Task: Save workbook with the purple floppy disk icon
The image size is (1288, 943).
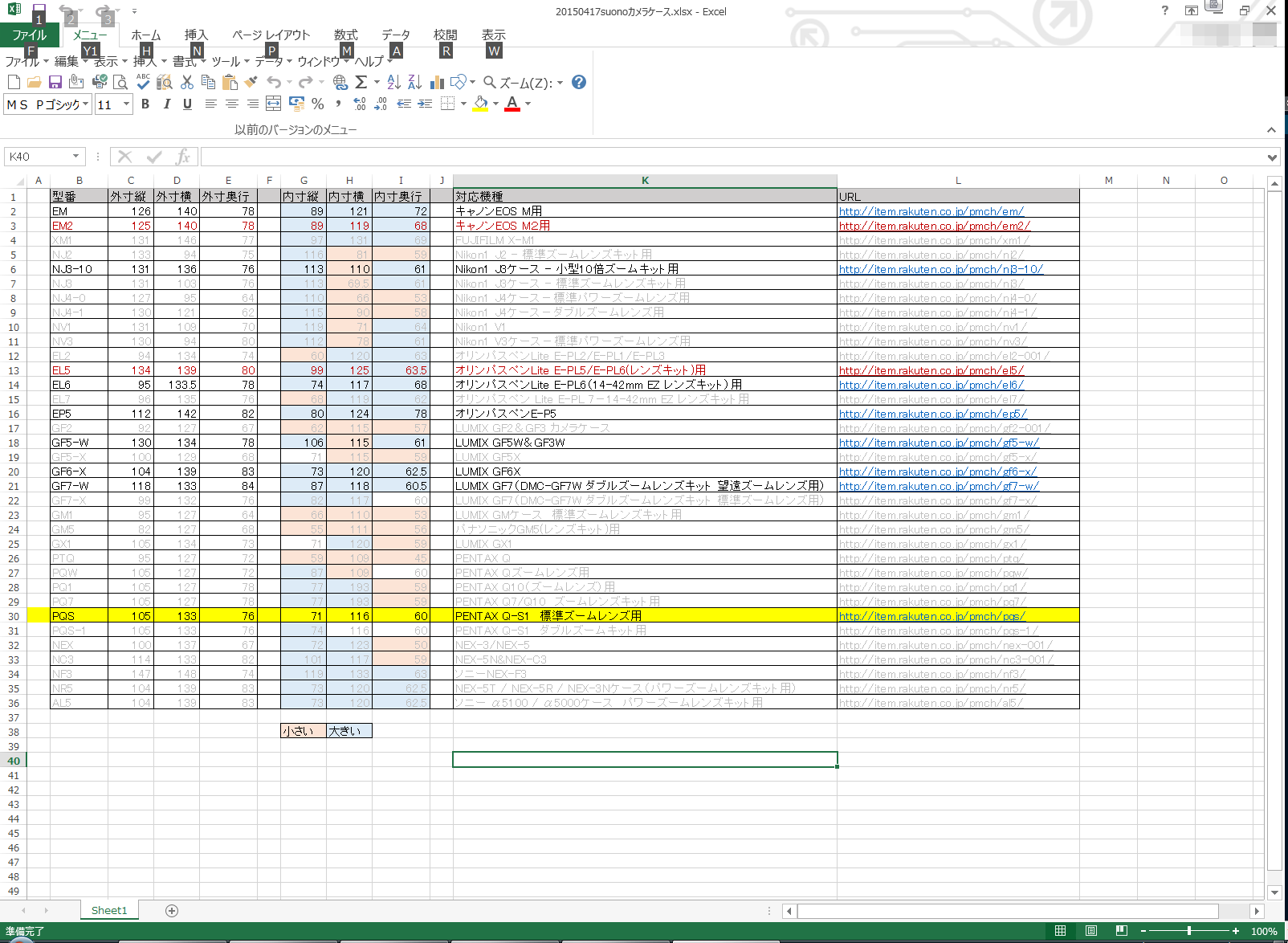Action: click(x=55, y=82)
